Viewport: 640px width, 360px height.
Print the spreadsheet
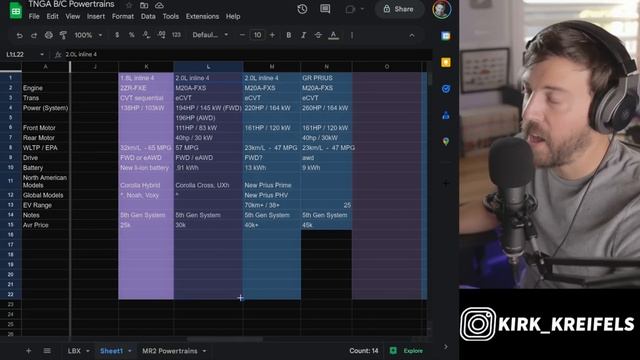pyautogui.click(x=49, y=36)
